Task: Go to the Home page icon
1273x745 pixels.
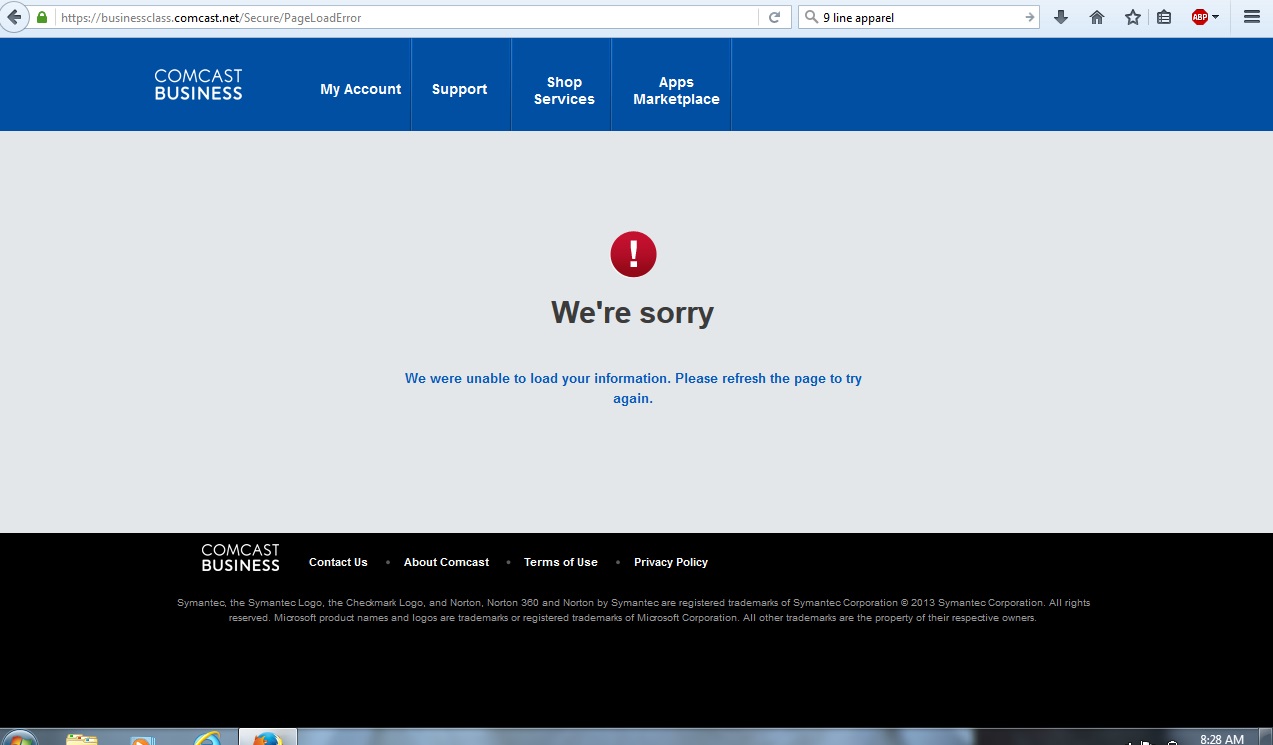Action: 1097,17
